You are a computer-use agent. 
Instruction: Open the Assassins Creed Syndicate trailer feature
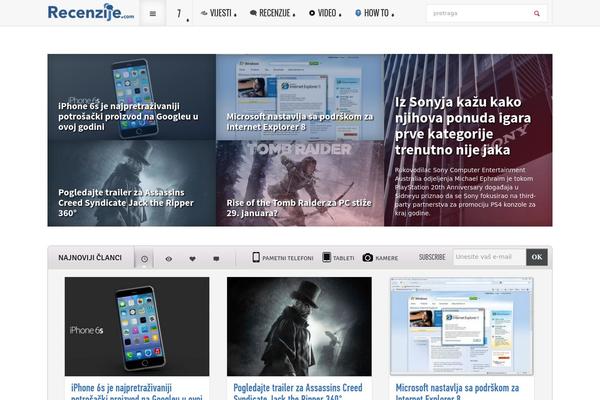[x=126, y=202]
